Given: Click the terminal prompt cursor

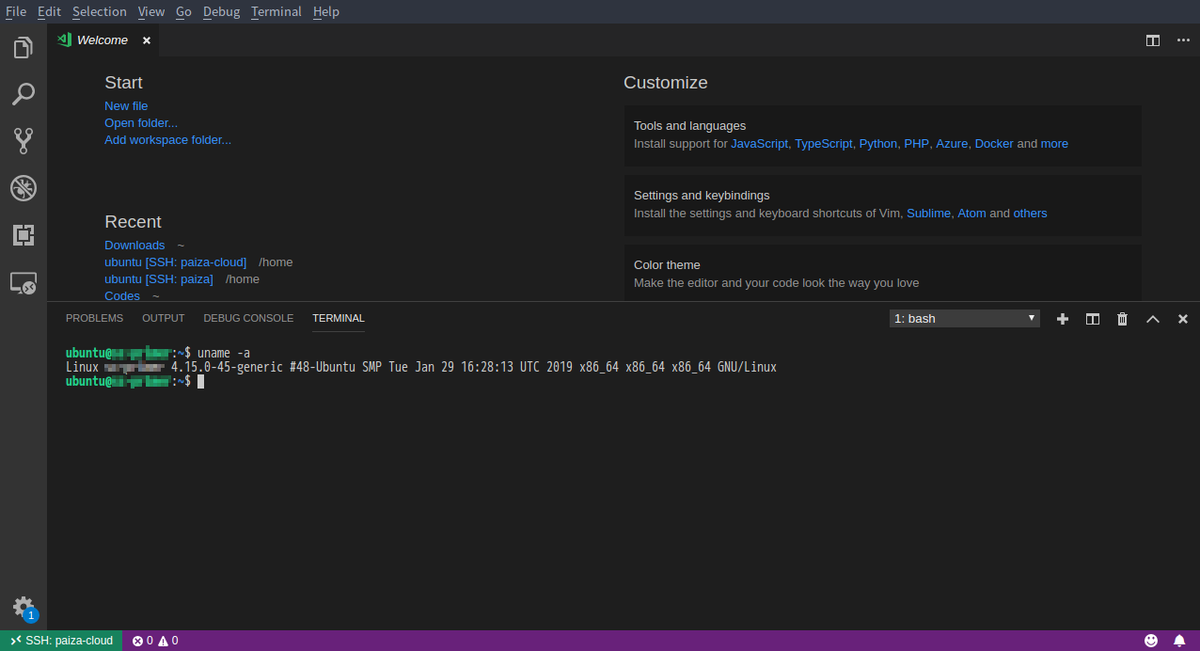Looking at the screenshot, I should coord(201,382).
